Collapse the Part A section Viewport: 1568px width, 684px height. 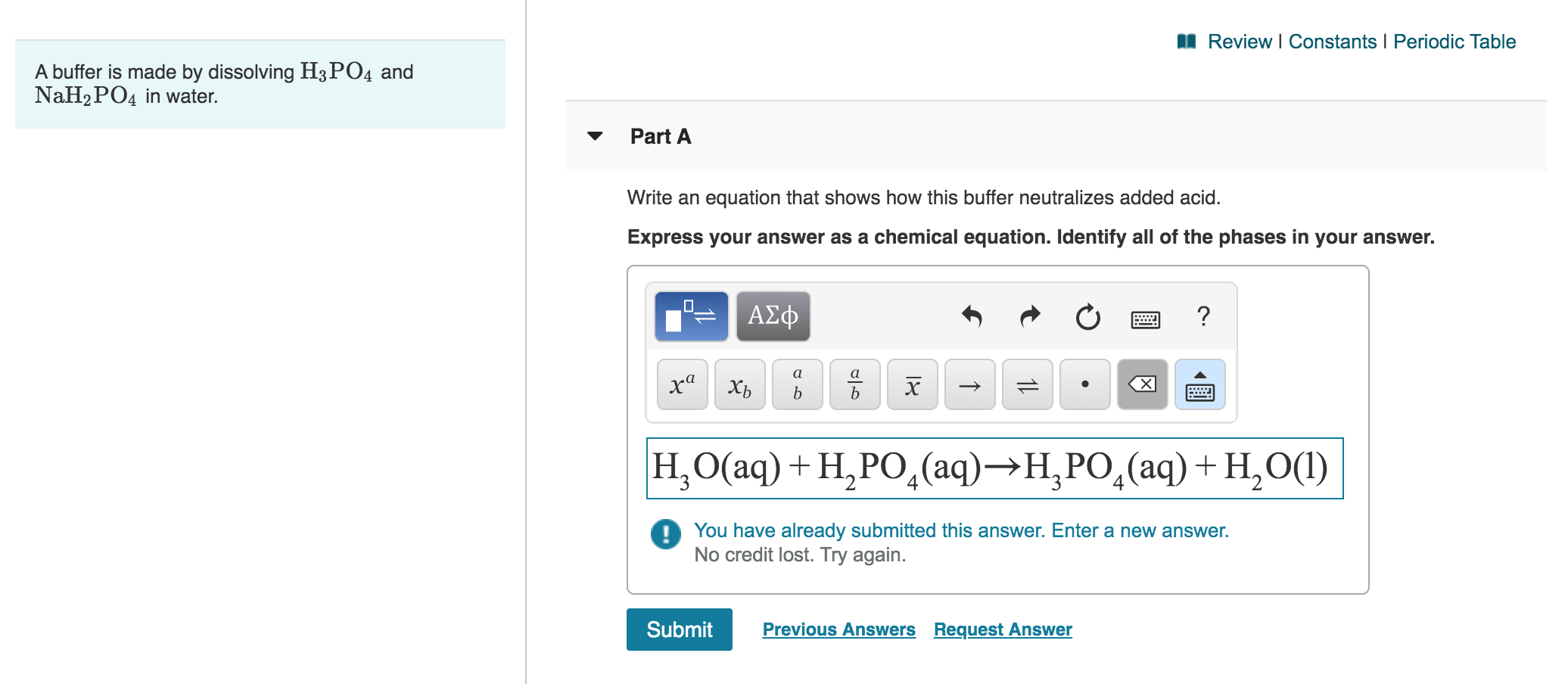(596, 136)
